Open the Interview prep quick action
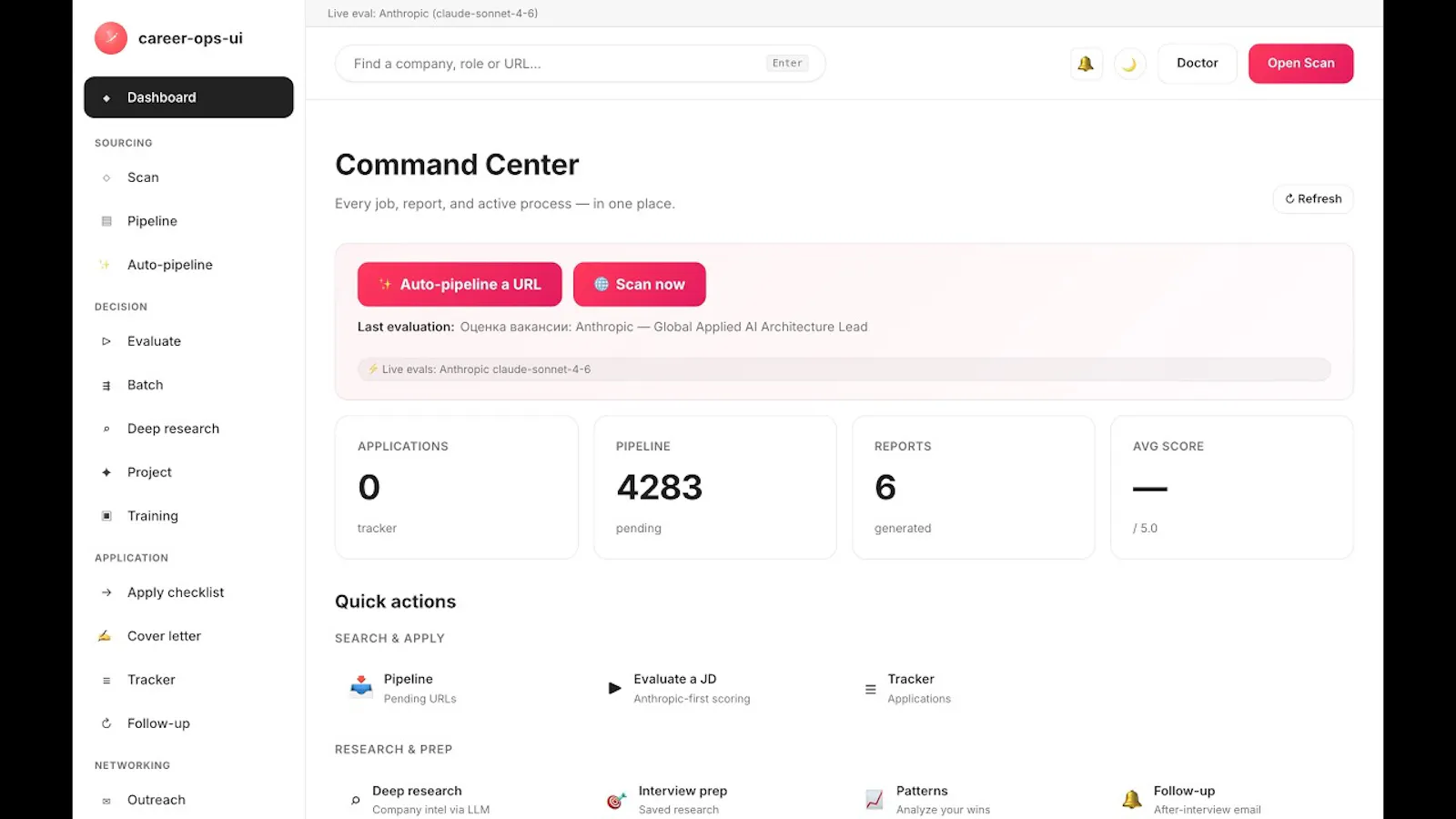 pos(714,800)
